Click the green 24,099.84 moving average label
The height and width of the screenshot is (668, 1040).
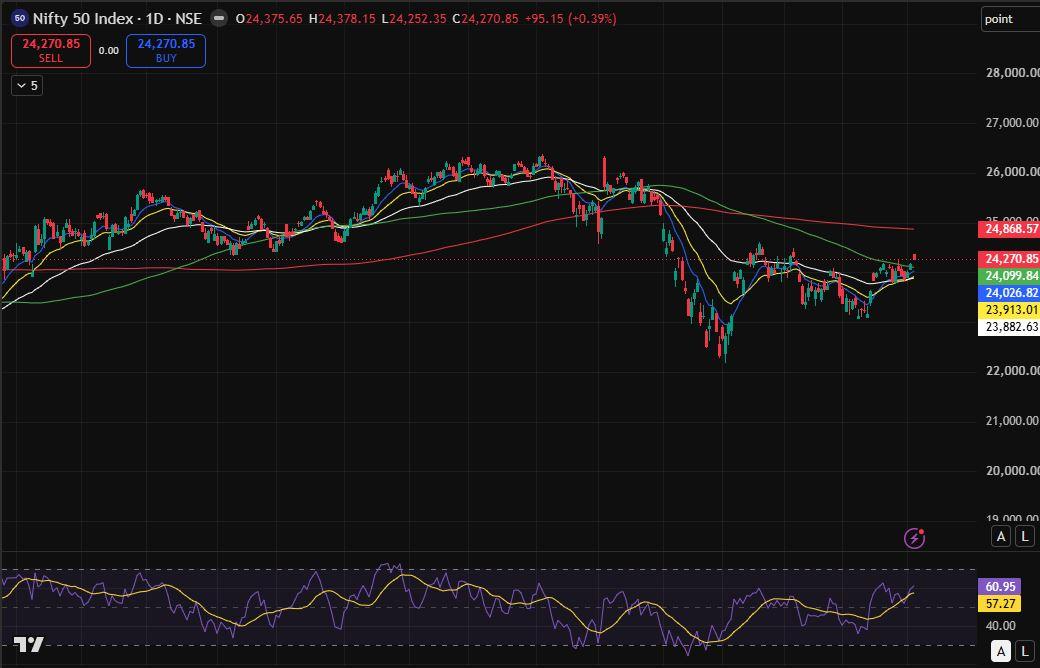click(1009, 276)
